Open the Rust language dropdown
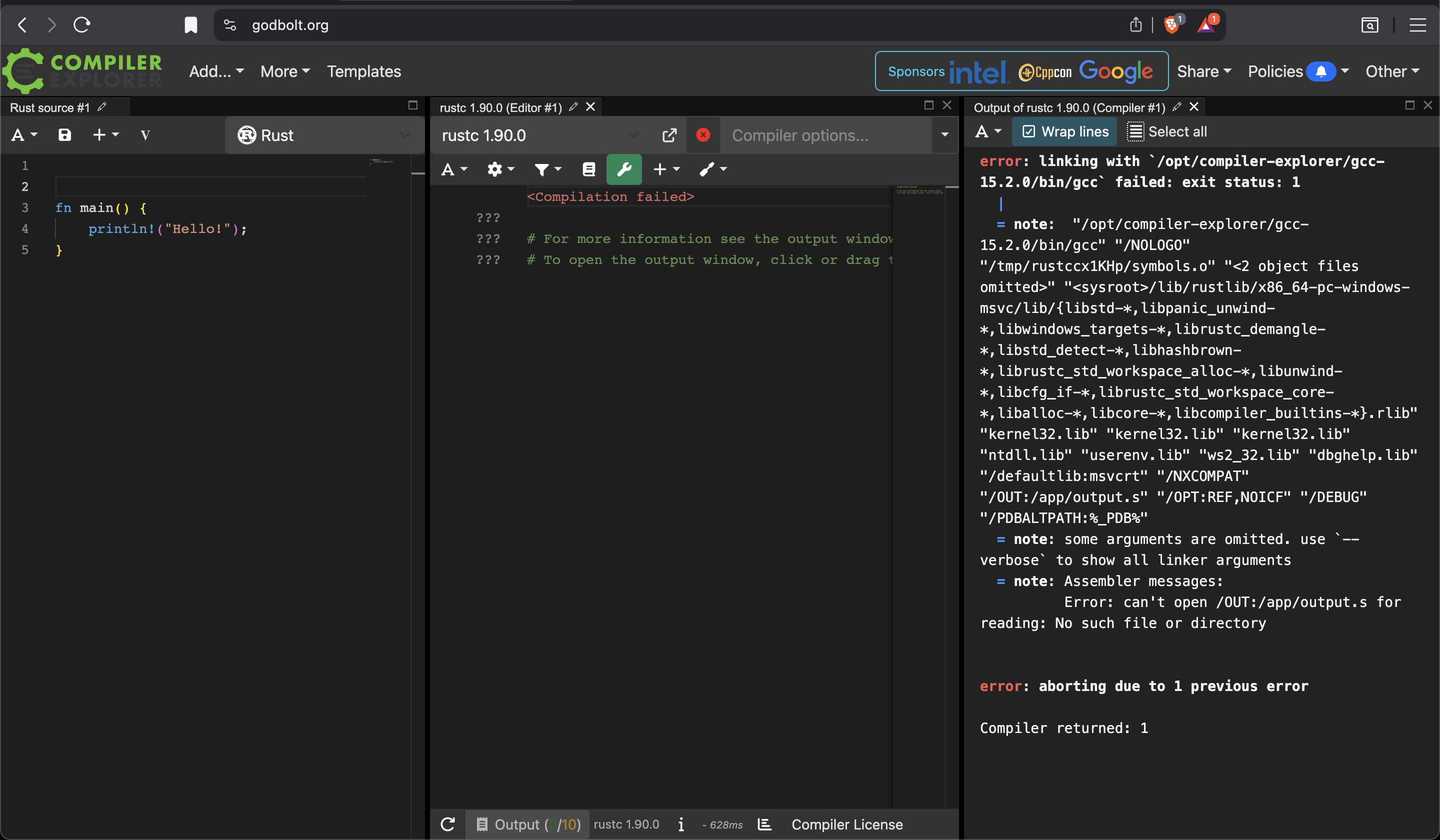The width and height of the screenshot is (1440, 840). coord(324,135)
